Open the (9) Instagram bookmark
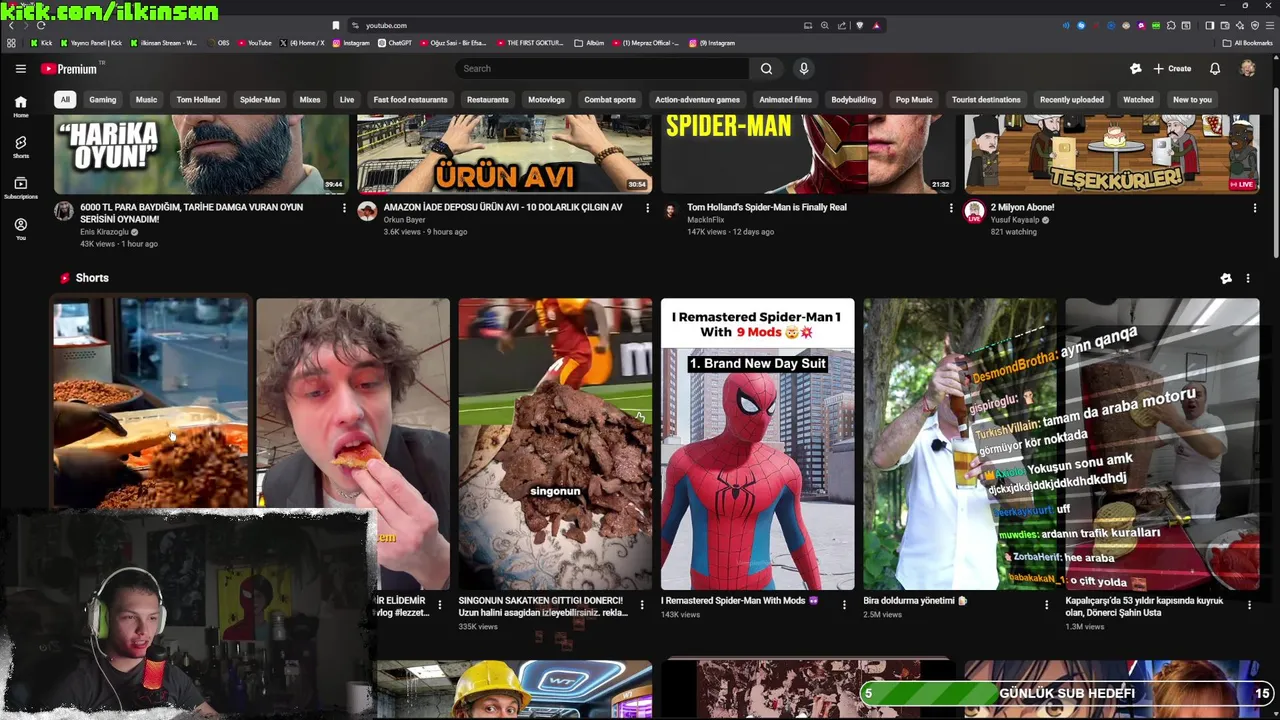 [711, 43]
